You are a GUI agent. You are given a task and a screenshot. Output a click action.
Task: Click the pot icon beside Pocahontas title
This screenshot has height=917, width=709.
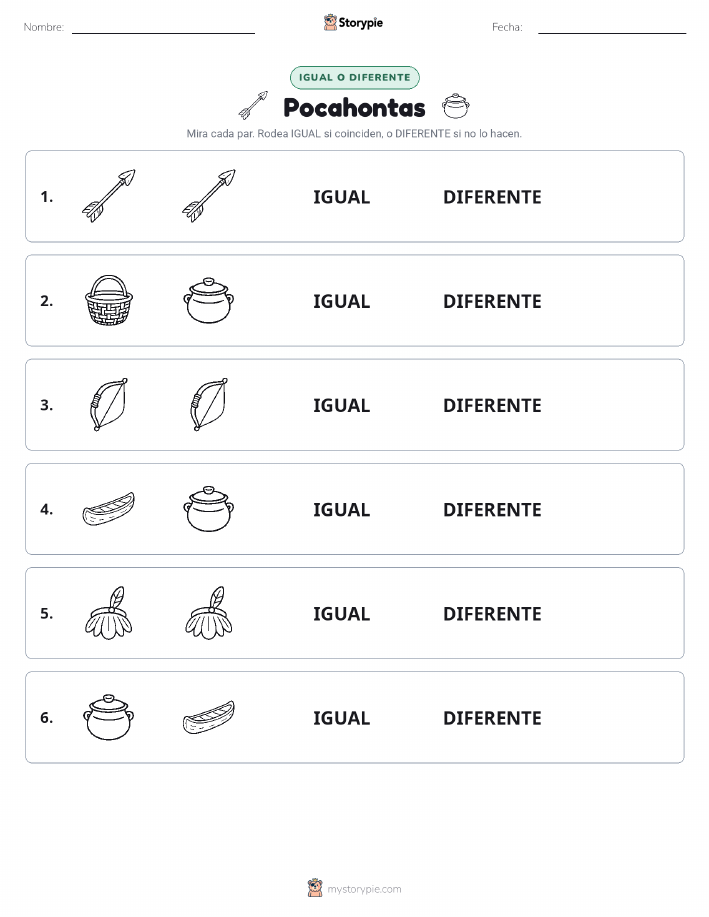pyautogui.click(x=456, y=106)
